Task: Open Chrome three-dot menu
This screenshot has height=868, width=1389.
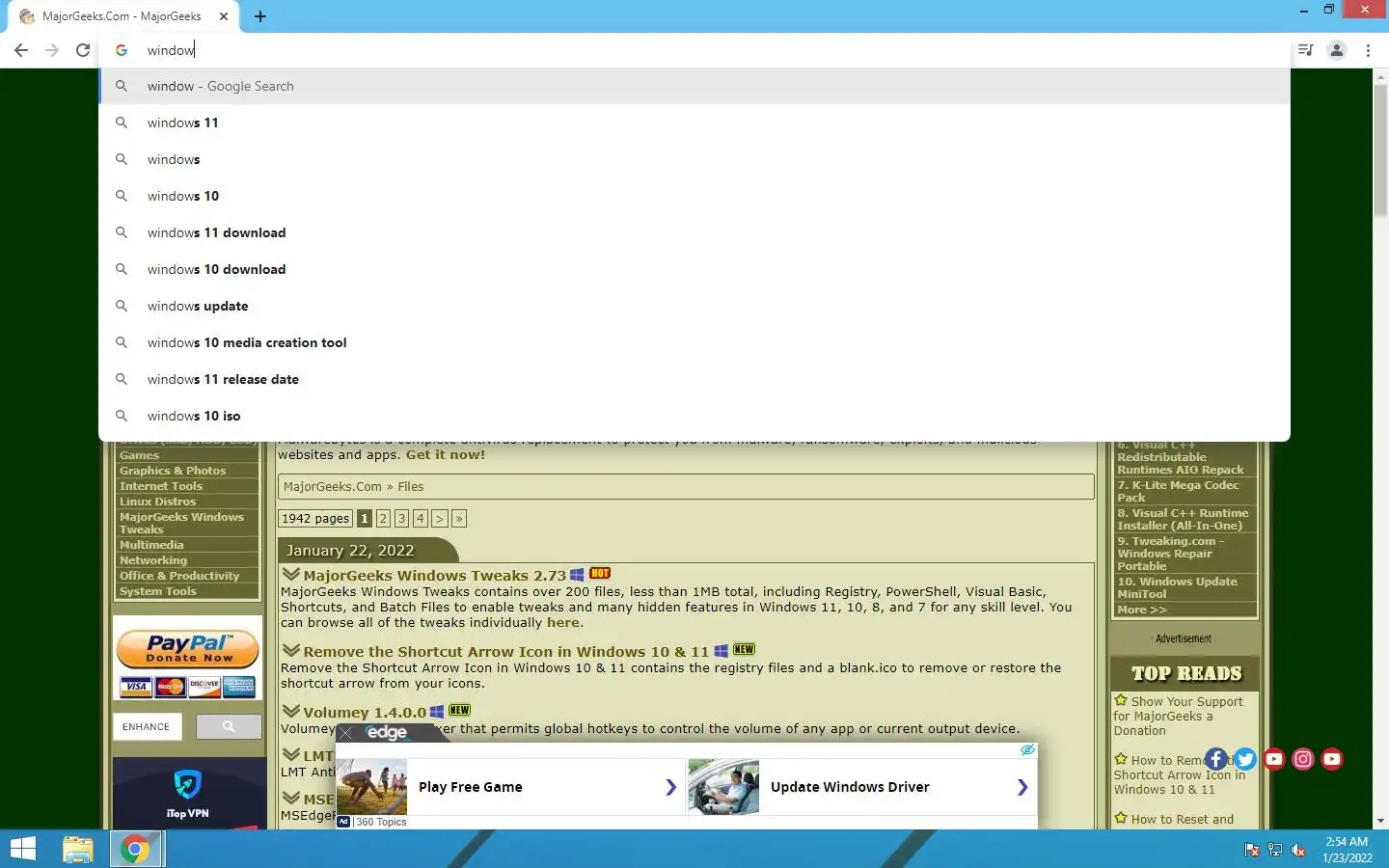Action: [1368, 50]
